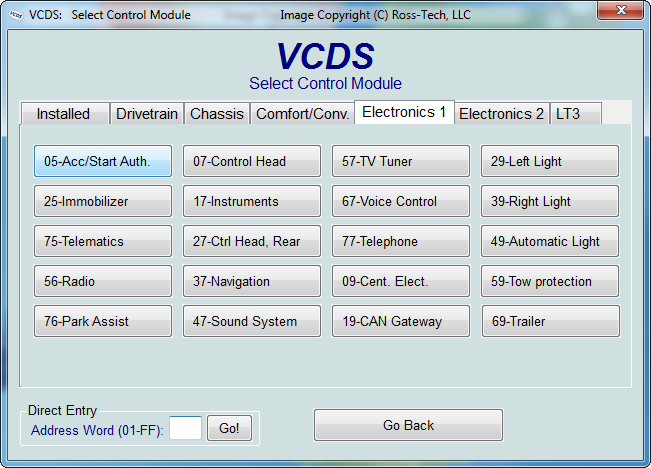Choose the 67-Voice Control module
651x468 pixels.
pos(401,201)
